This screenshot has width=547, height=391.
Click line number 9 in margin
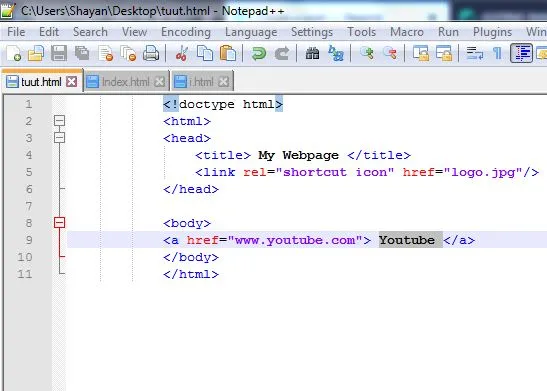(x=29, y=240)
